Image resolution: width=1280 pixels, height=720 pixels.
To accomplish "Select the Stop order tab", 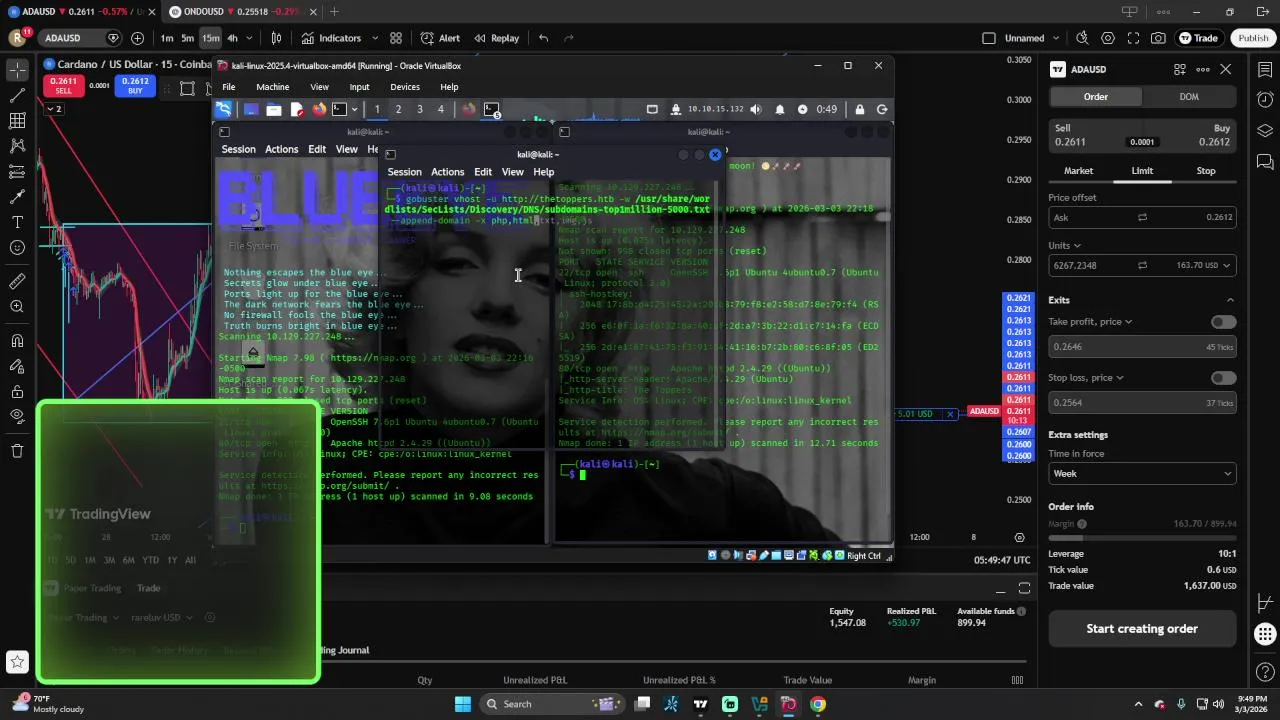I will (x=1206, y=171).
